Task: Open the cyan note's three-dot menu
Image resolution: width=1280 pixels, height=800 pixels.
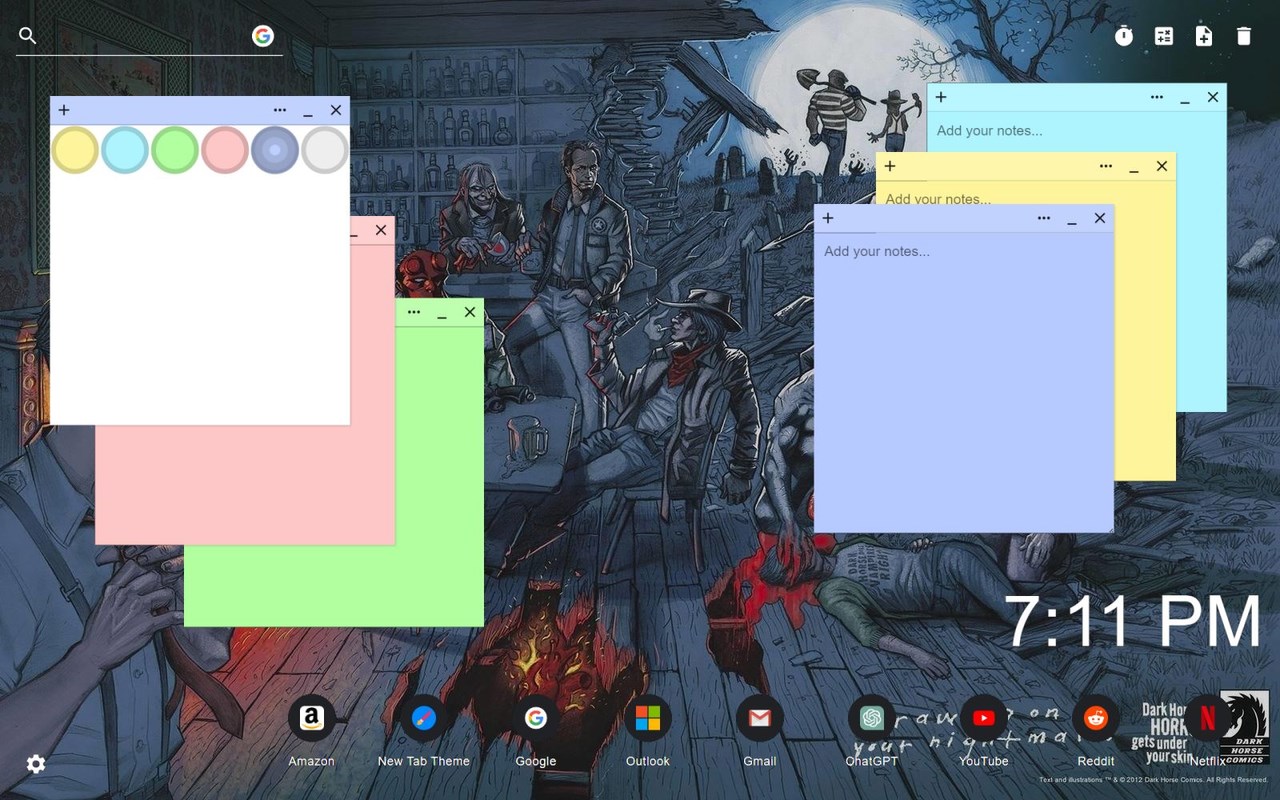Action: 1157,97
